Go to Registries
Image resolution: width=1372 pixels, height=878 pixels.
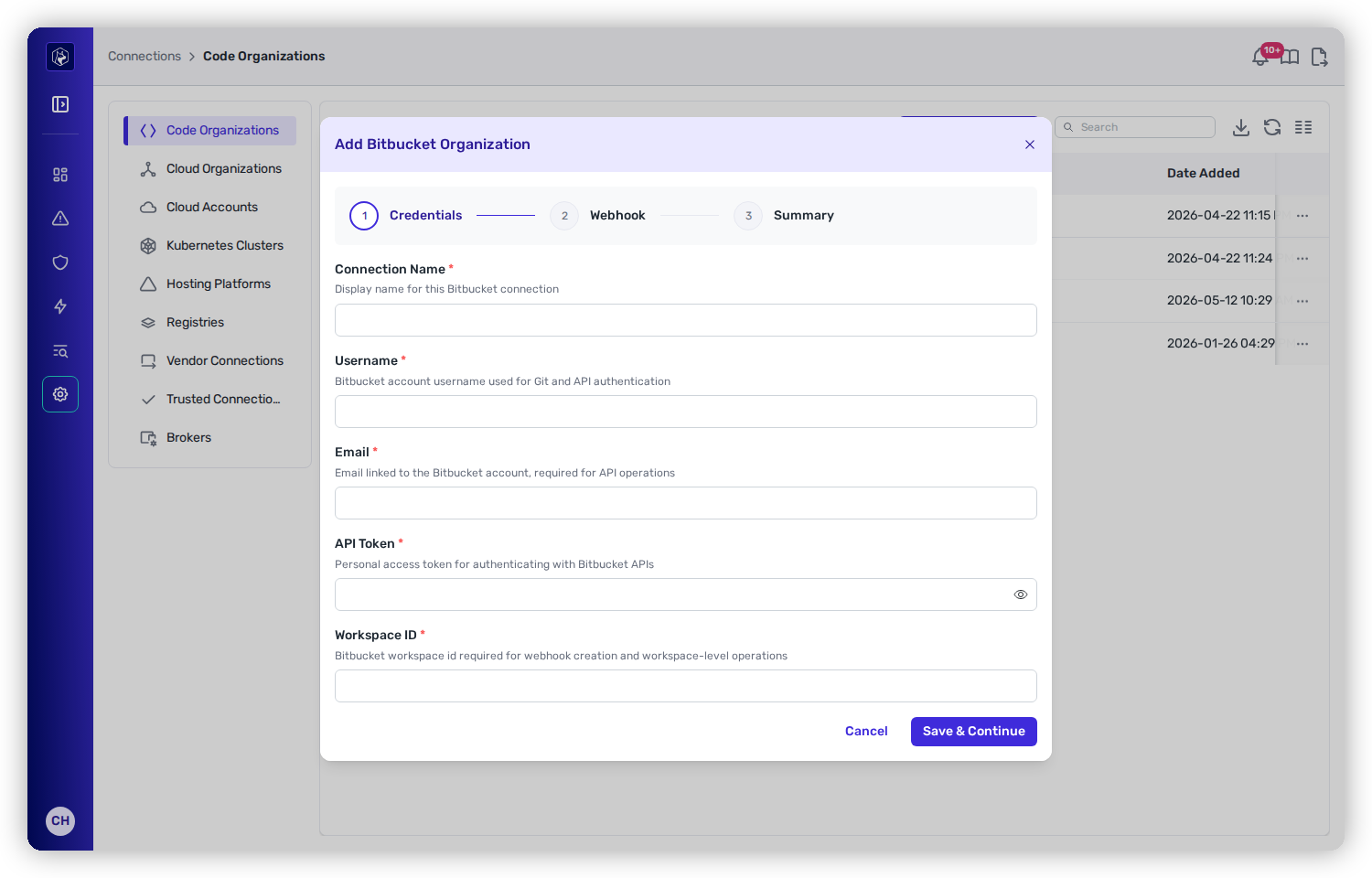(x=210, y=323)
